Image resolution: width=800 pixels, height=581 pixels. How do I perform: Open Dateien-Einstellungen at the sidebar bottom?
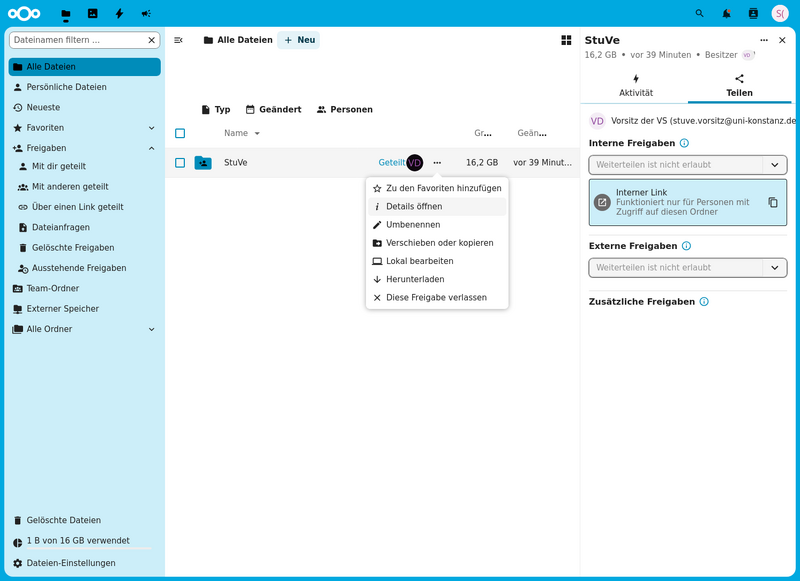pyautogui.click(x=70, y=563)
